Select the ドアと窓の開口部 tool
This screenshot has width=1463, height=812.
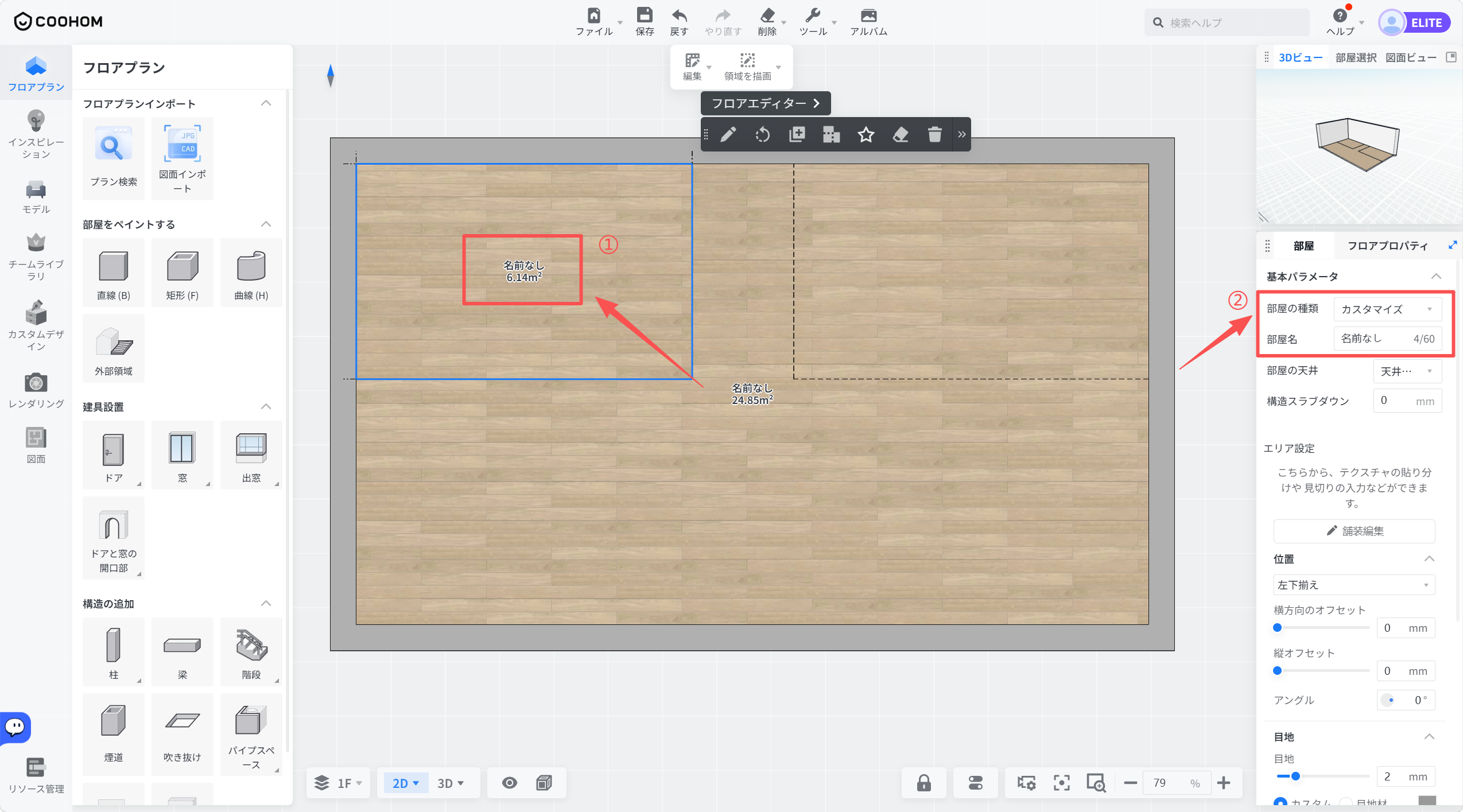[x=114, y=538]
